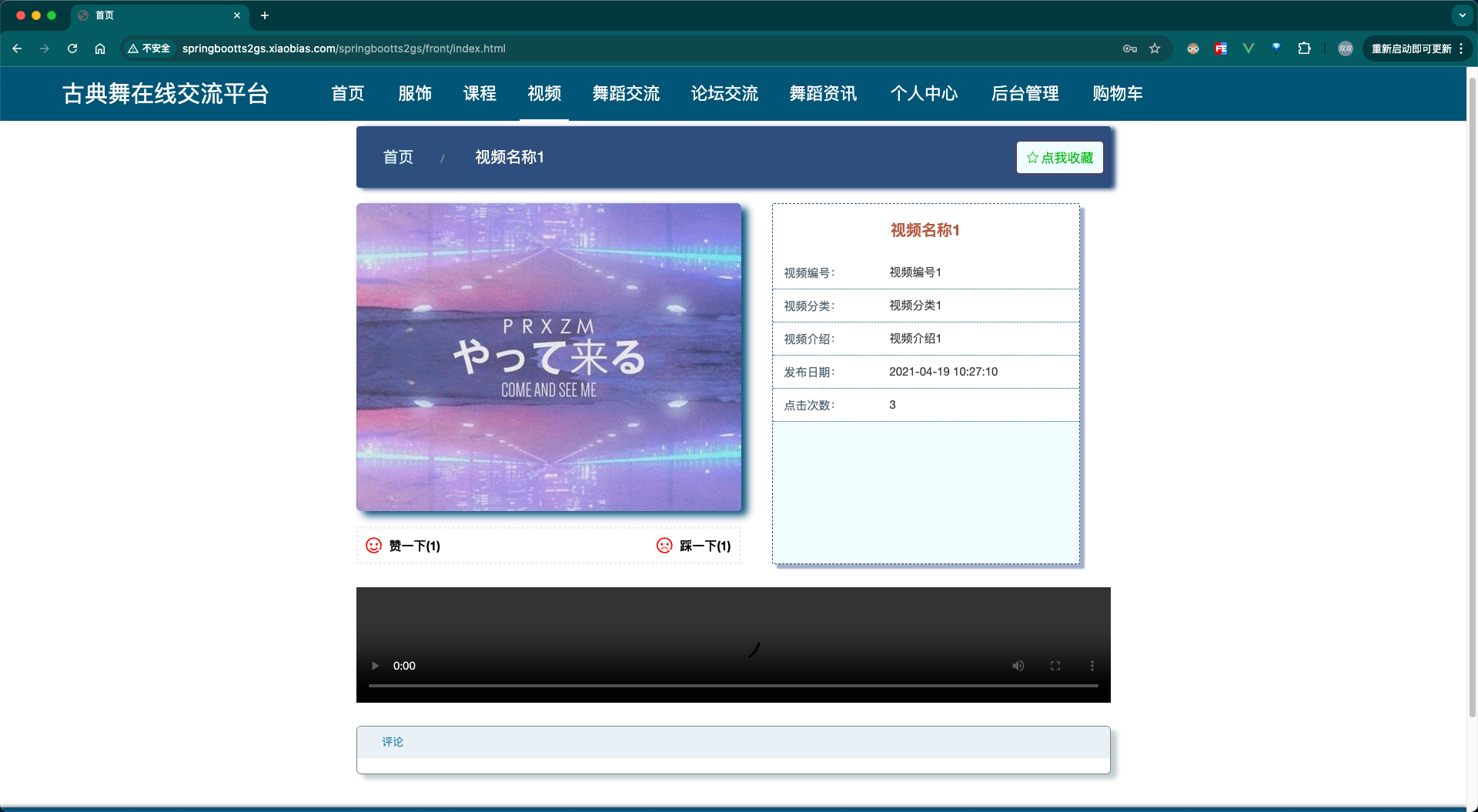Reload the current page
Screen dimensions: 1478x812
click(72, 48)
